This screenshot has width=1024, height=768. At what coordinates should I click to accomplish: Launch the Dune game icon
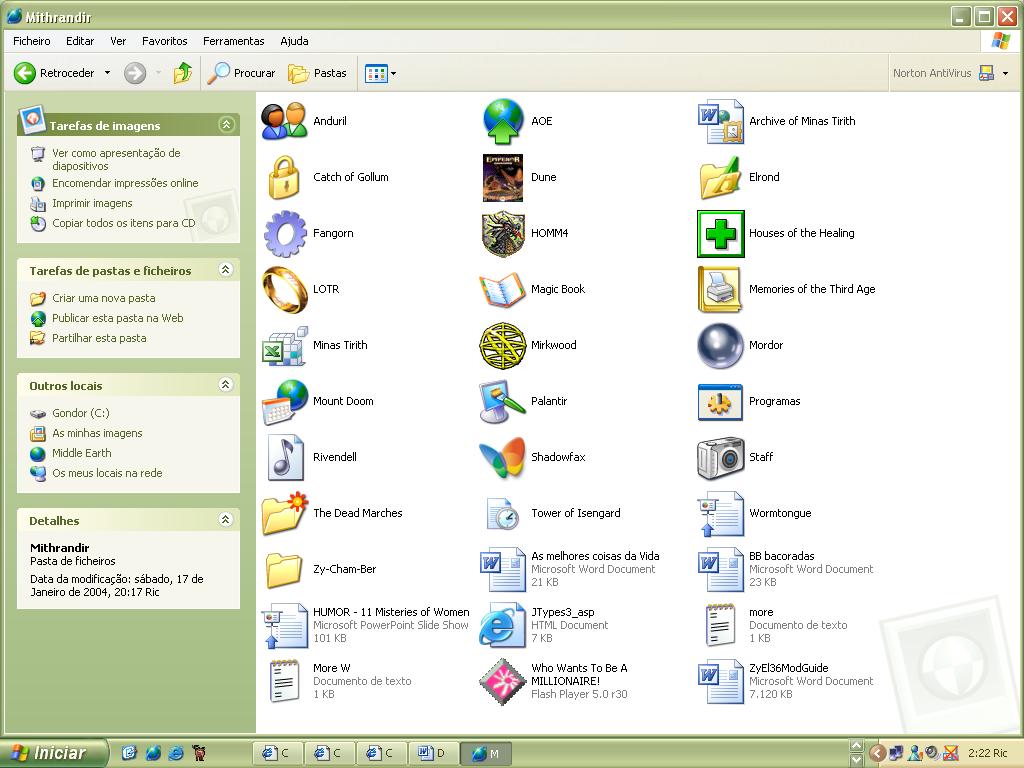(503, 178)
